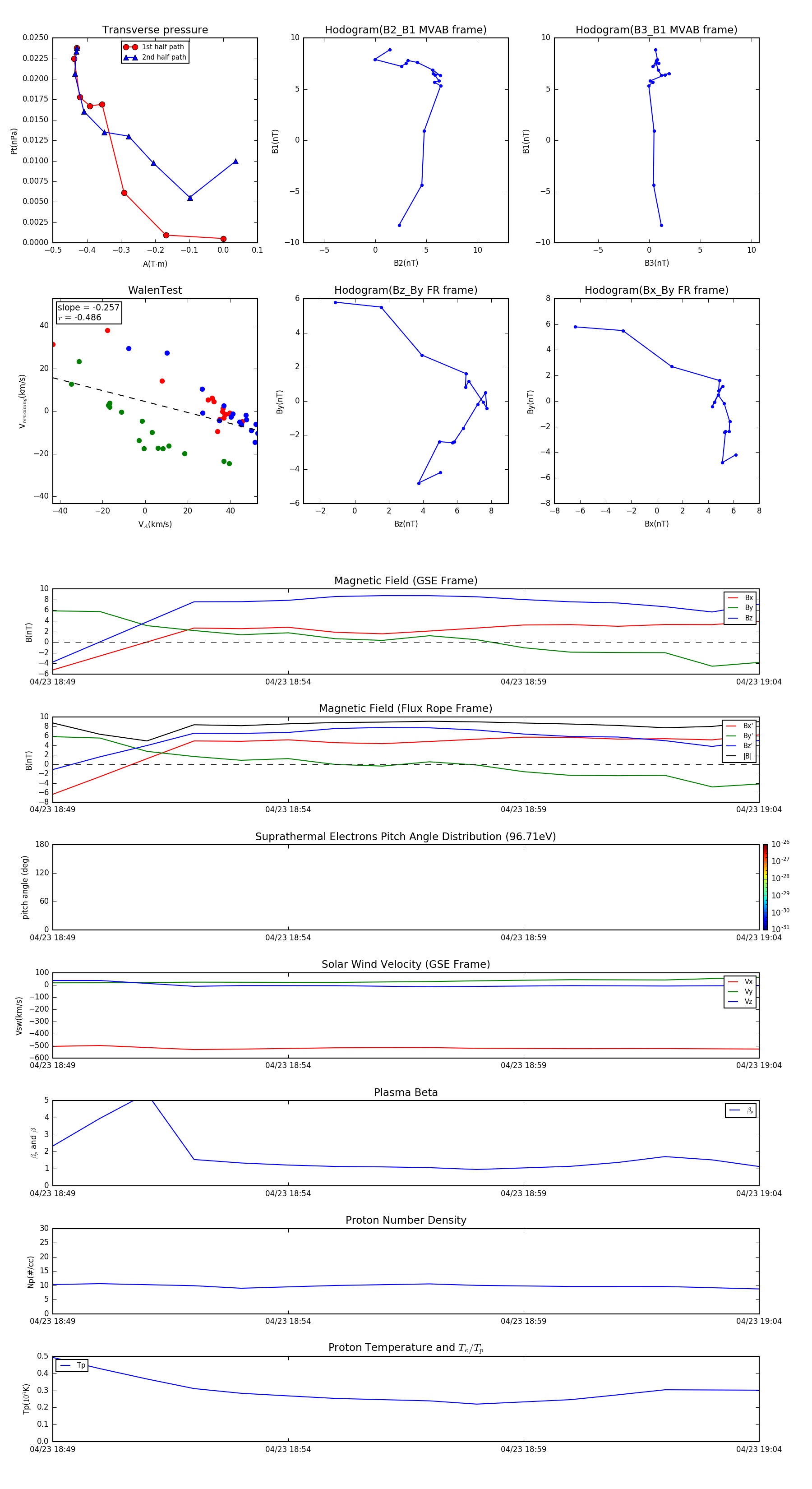The image size is (812, 1489).
Task: Click the '10^-26' colorbar tick label
Action: tap(780, 844)
